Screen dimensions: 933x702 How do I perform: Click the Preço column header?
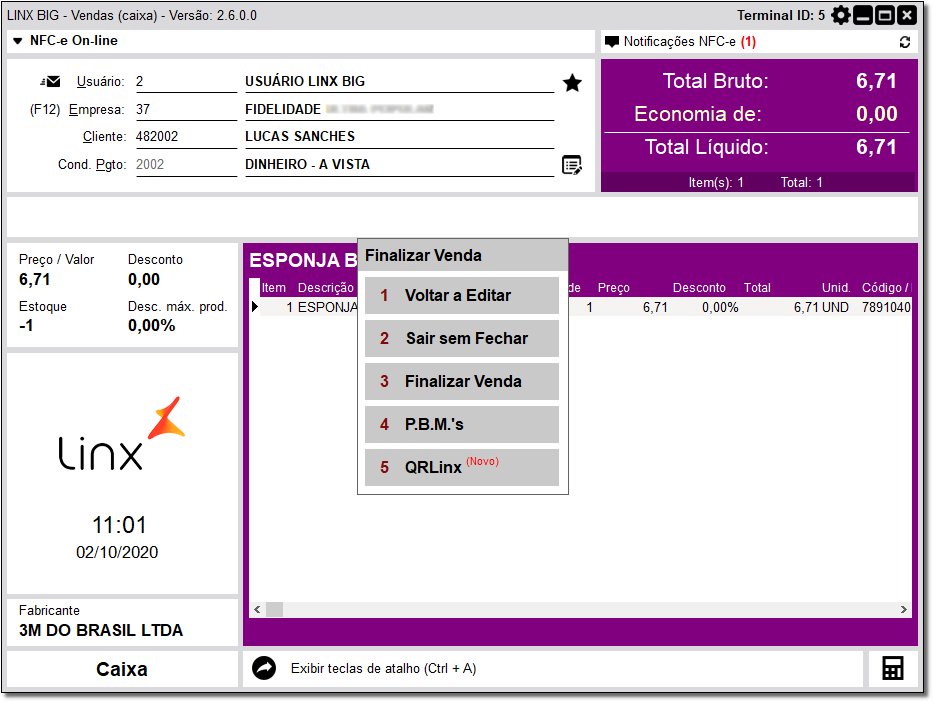tap(613, 288)
